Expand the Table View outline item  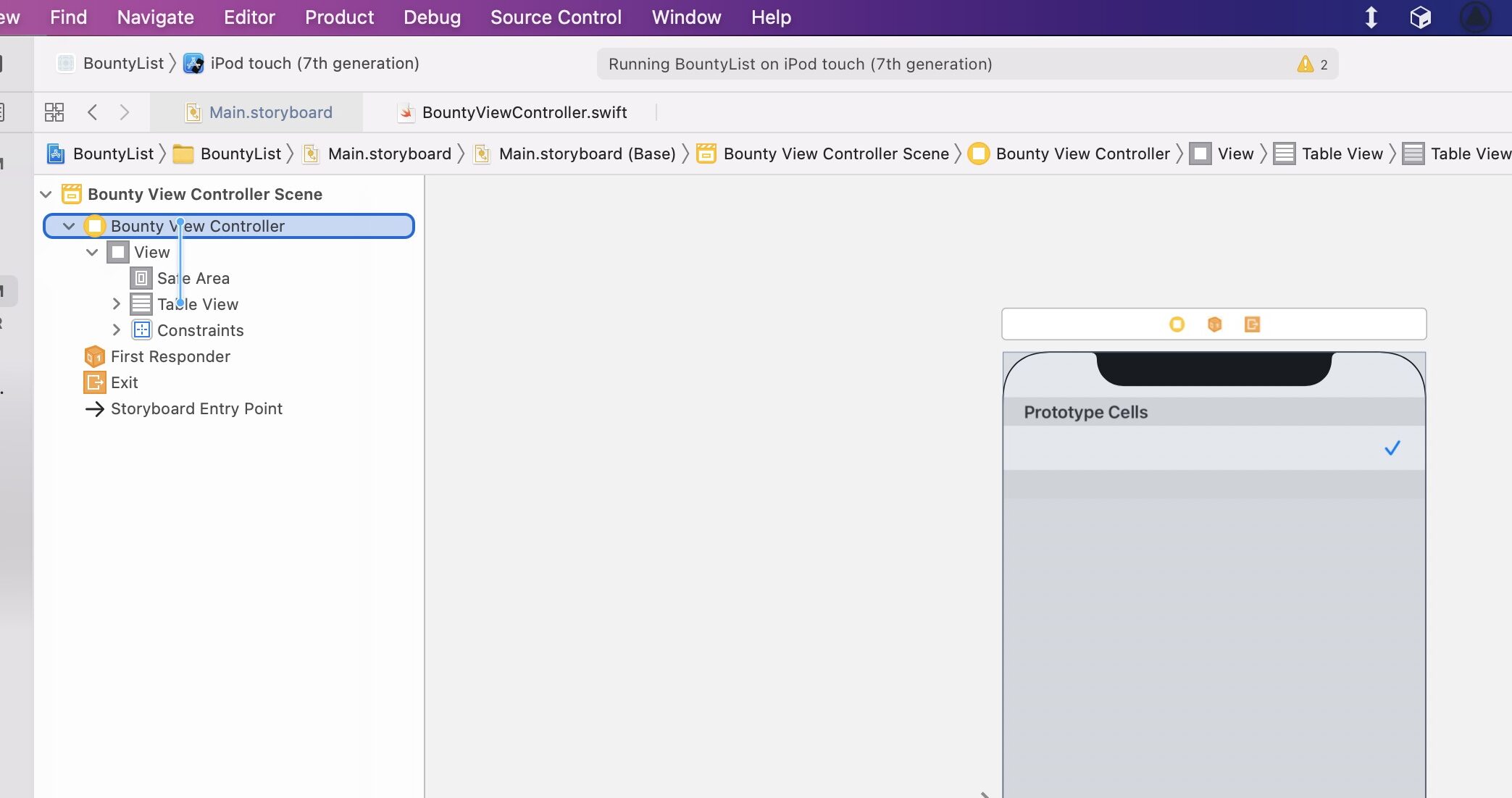coord(116,304)
